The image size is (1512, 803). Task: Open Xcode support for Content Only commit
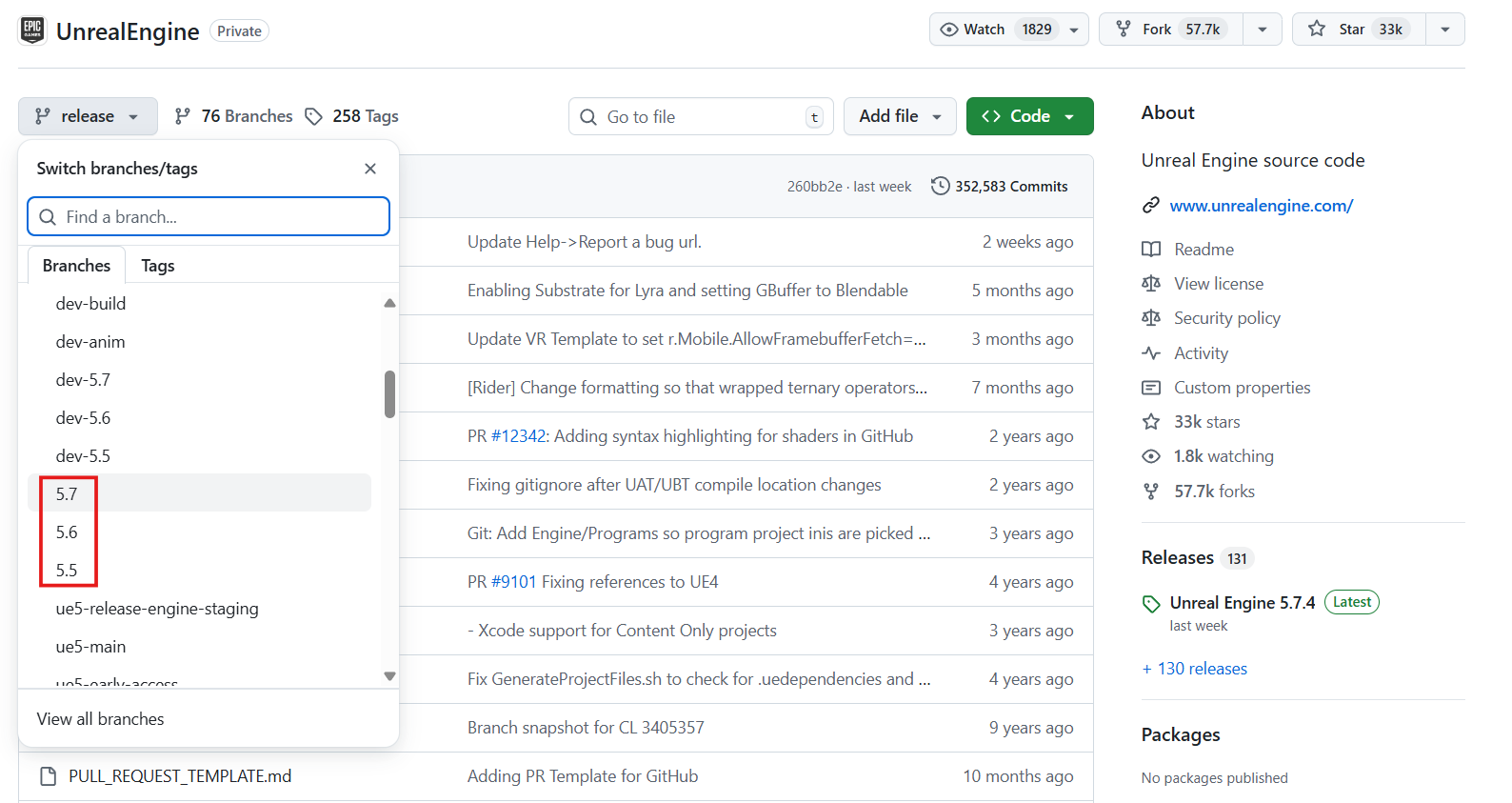pos(622,631)
